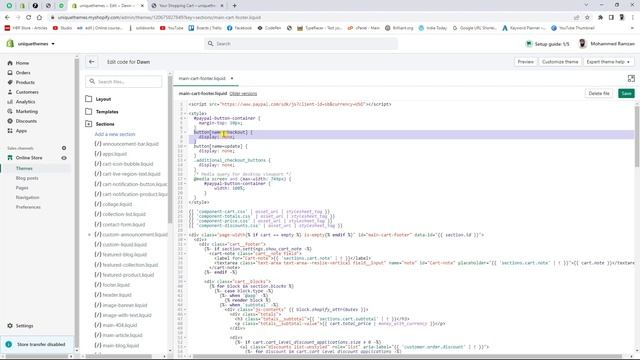
Task: Show more bookmarks overflow arrow
Action: pyautogui.click(x=632, y=28)
